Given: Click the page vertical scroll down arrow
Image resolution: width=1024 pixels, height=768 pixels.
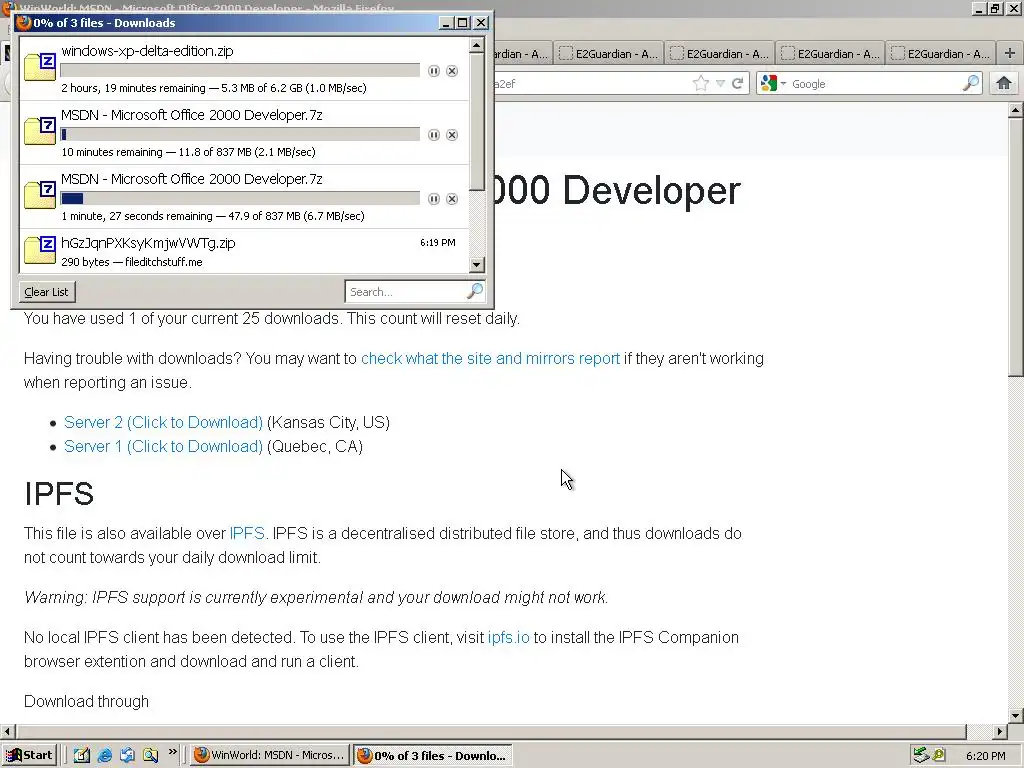Looking at the screenshot, I should coord(1016,715).
